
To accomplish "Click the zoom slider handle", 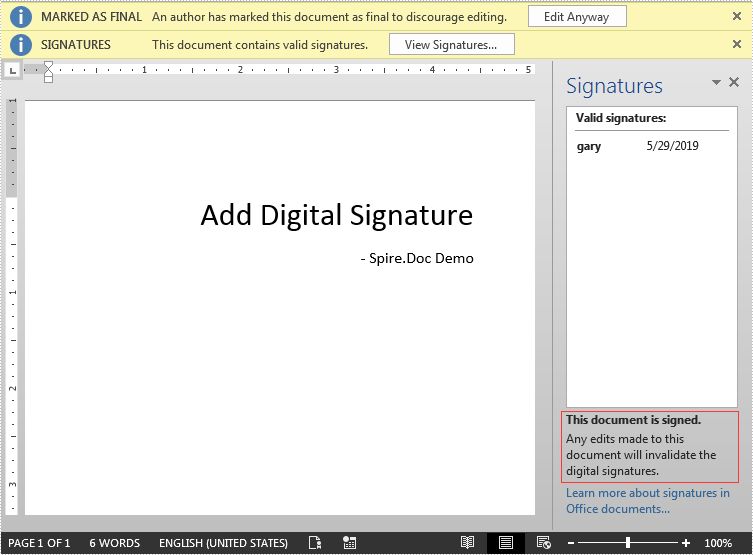I will click(628, 543).
